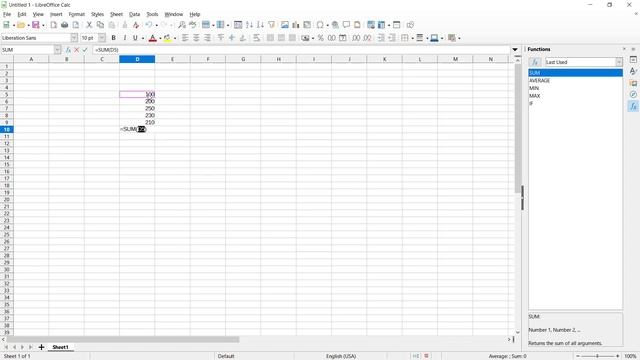The height and width of the screenshot is (360, 640).
Task: Click the vertical scrollbar thumb
Action: click(x=518, y=129)
